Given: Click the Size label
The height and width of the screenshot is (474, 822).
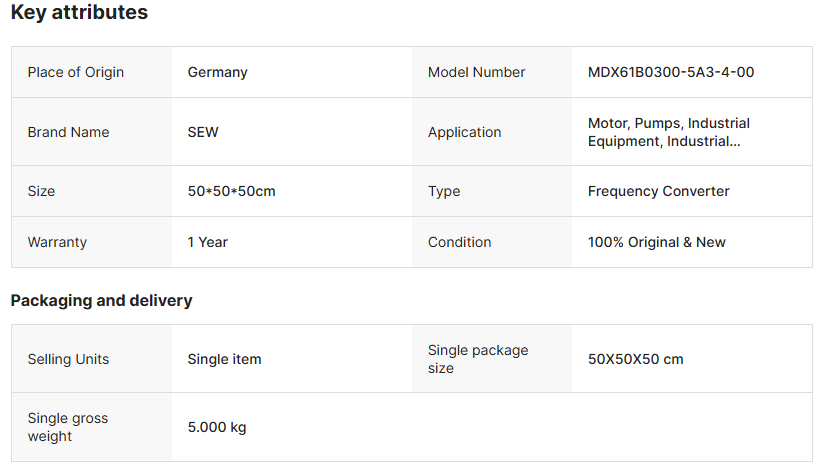Looking at the screenshot, I should [x=41, y=191].
